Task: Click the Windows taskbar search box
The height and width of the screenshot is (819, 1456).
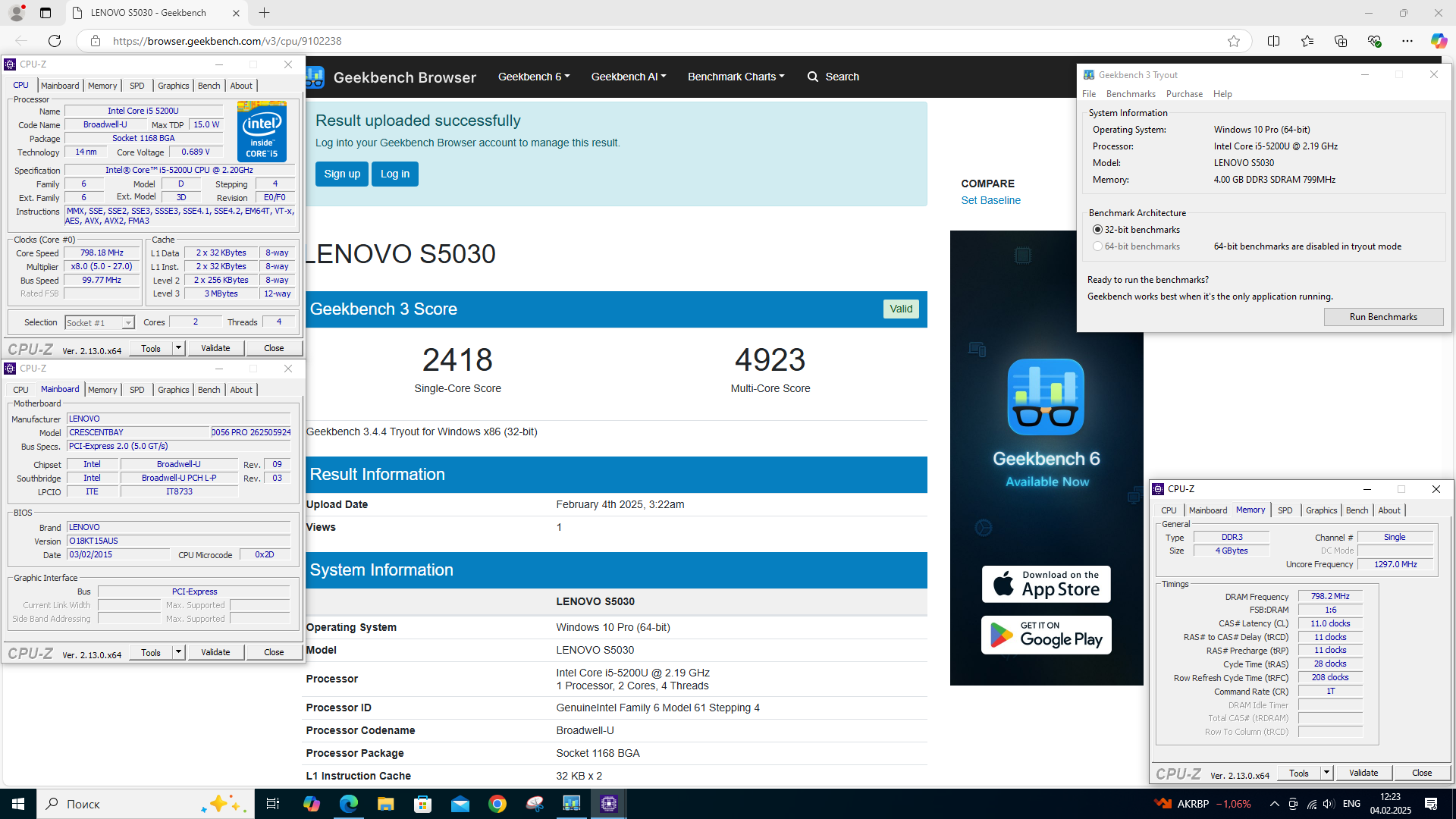Action: pos(145,804)
